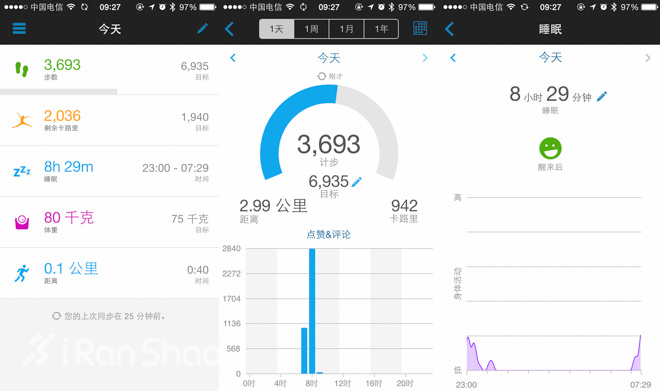This screenshot has height=391, width=660.
Task: Tap the 8 小时 29 分钟 sleep duration
Action: point(550,95)
